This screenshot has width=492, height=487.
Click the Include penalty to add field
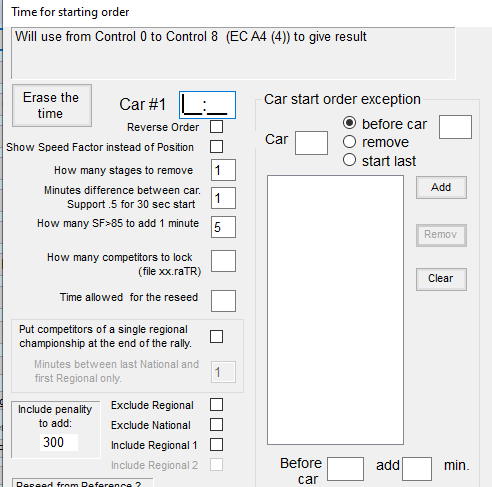tap(59, 442)
